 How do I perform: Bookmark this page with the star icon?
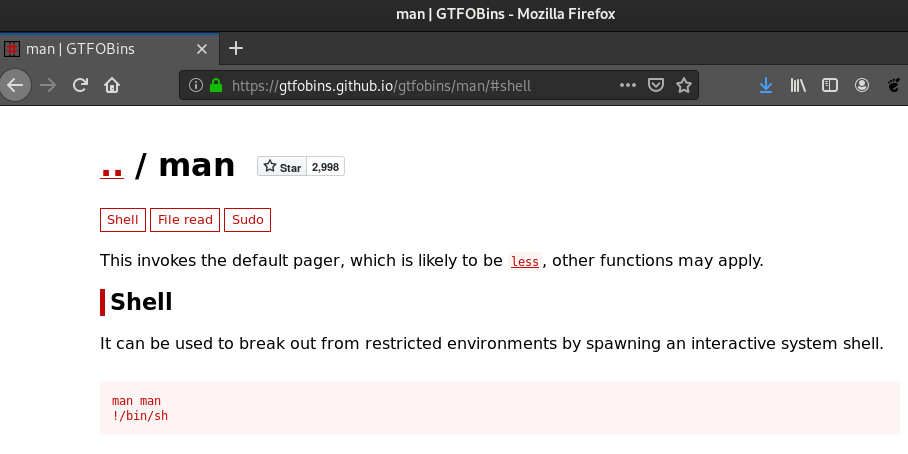pyautogui.click(x=684, y=86)
